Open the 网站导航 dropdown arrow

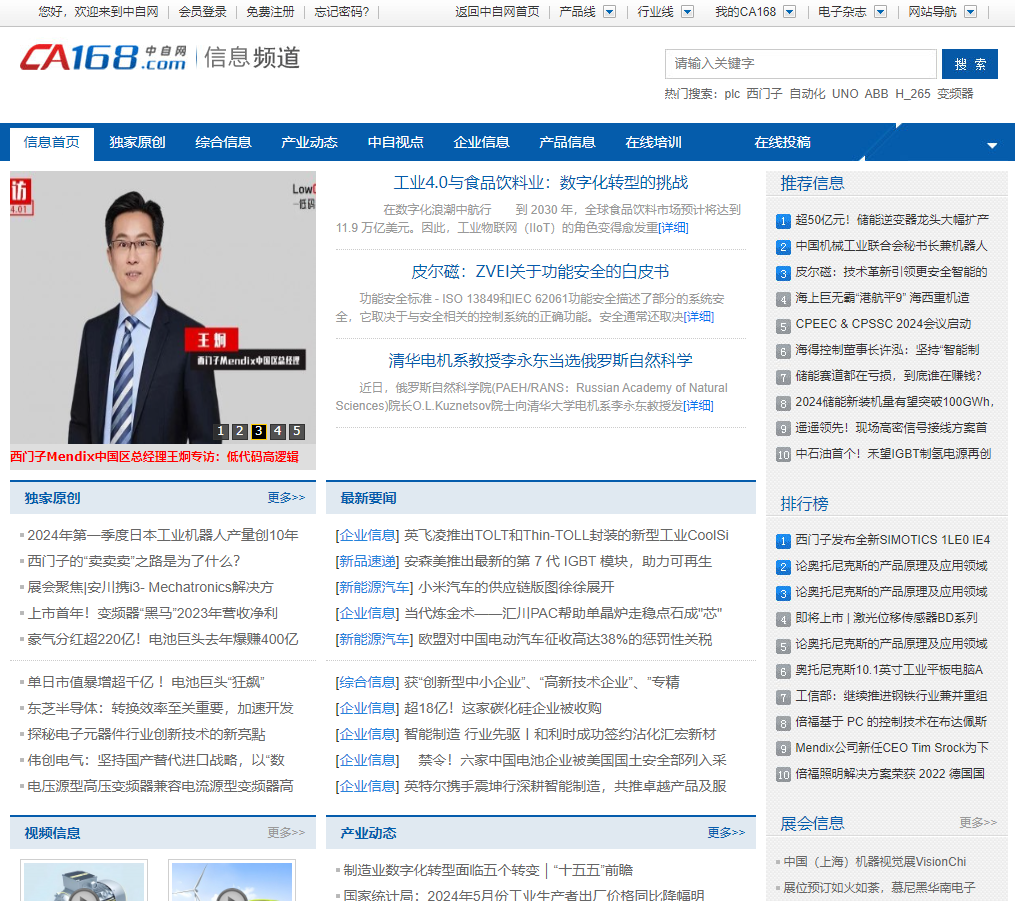pos(970,12)
